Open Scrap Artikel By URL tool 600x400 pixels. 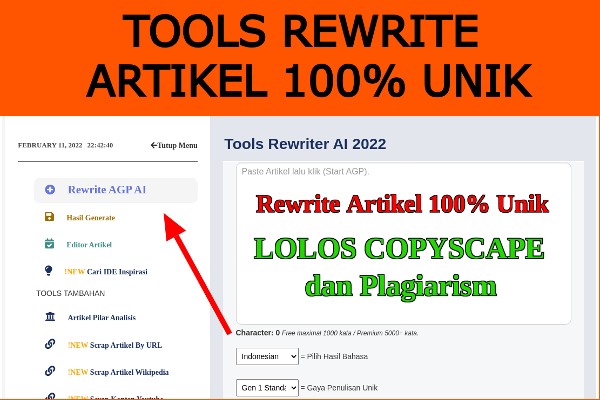pos(115,345)
